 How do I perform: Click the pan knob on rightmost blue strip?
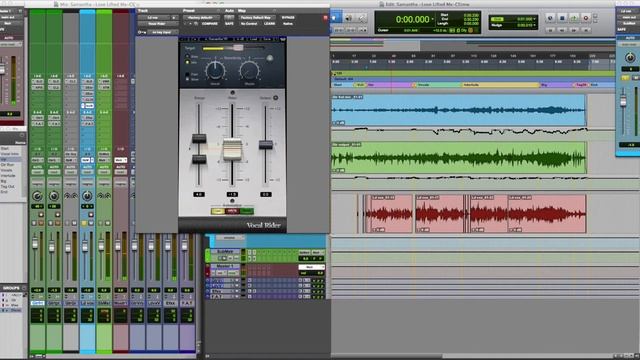click(x=630, y=58)
